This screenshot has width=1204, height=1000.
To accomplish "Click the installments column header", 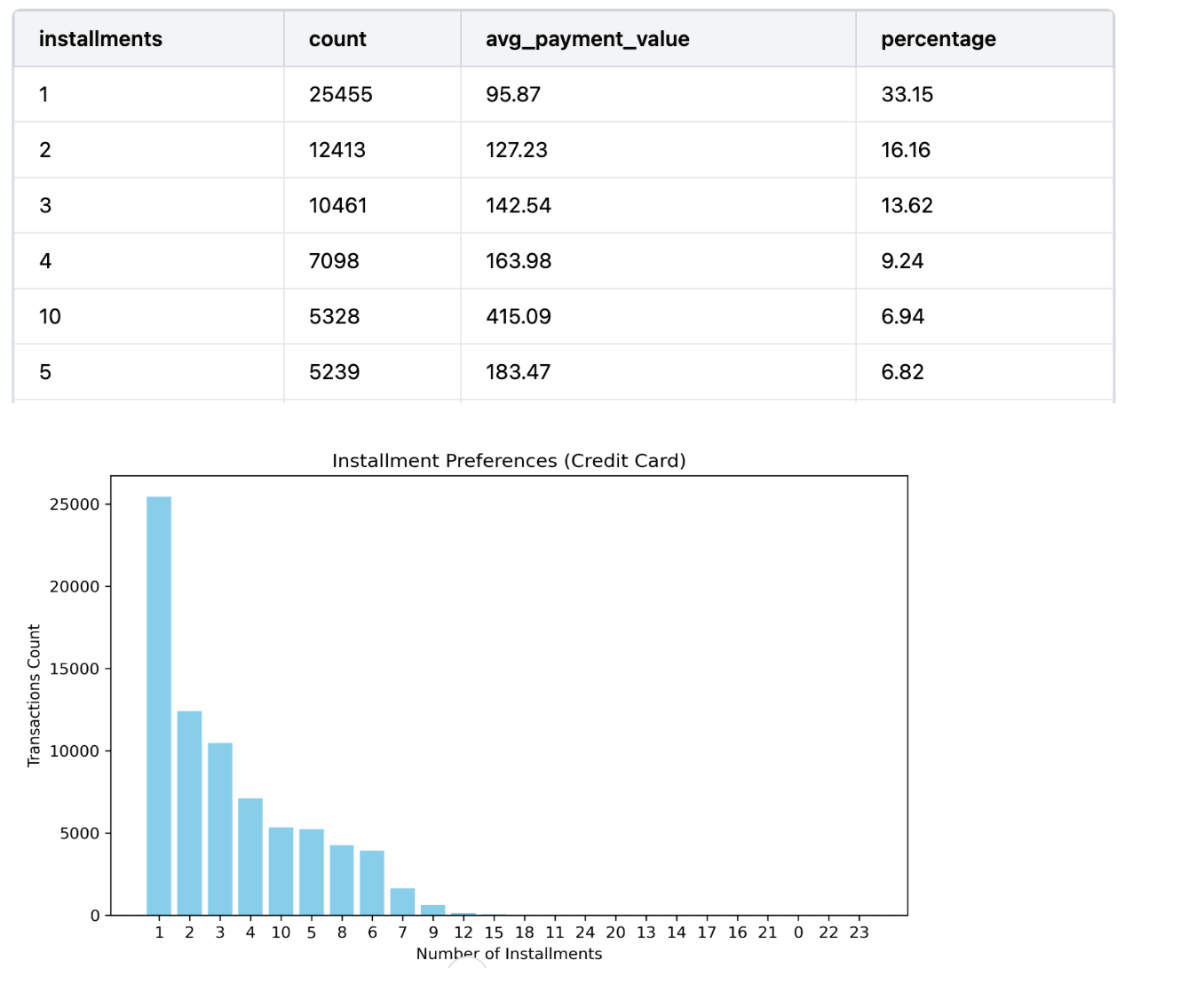I will (100, 39).
